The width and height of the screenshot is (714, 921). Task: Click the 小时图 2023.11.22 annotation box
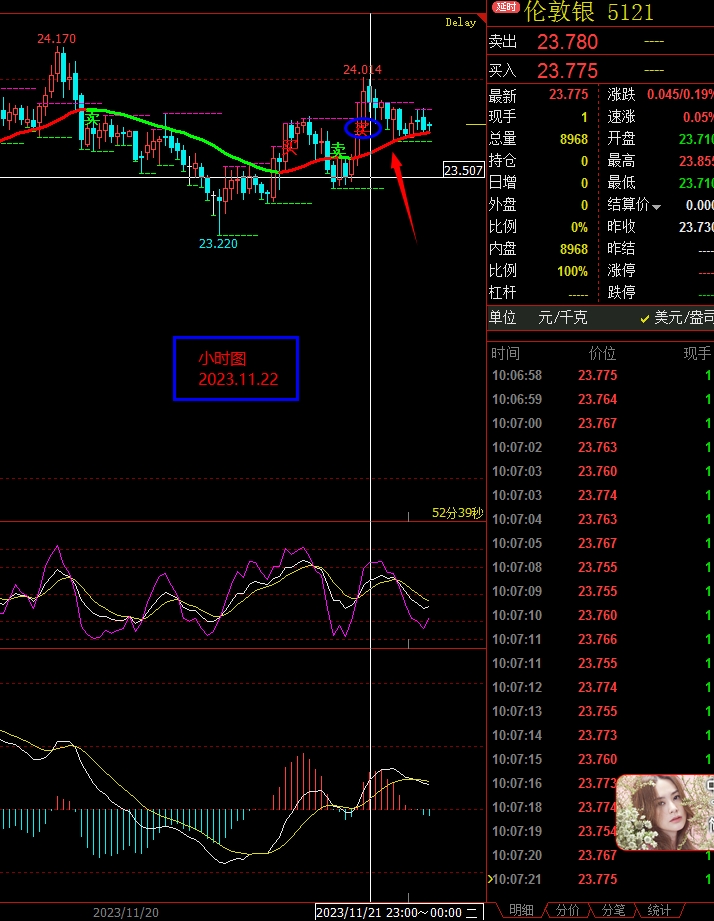pyautogui.click(x=236, y=368)
